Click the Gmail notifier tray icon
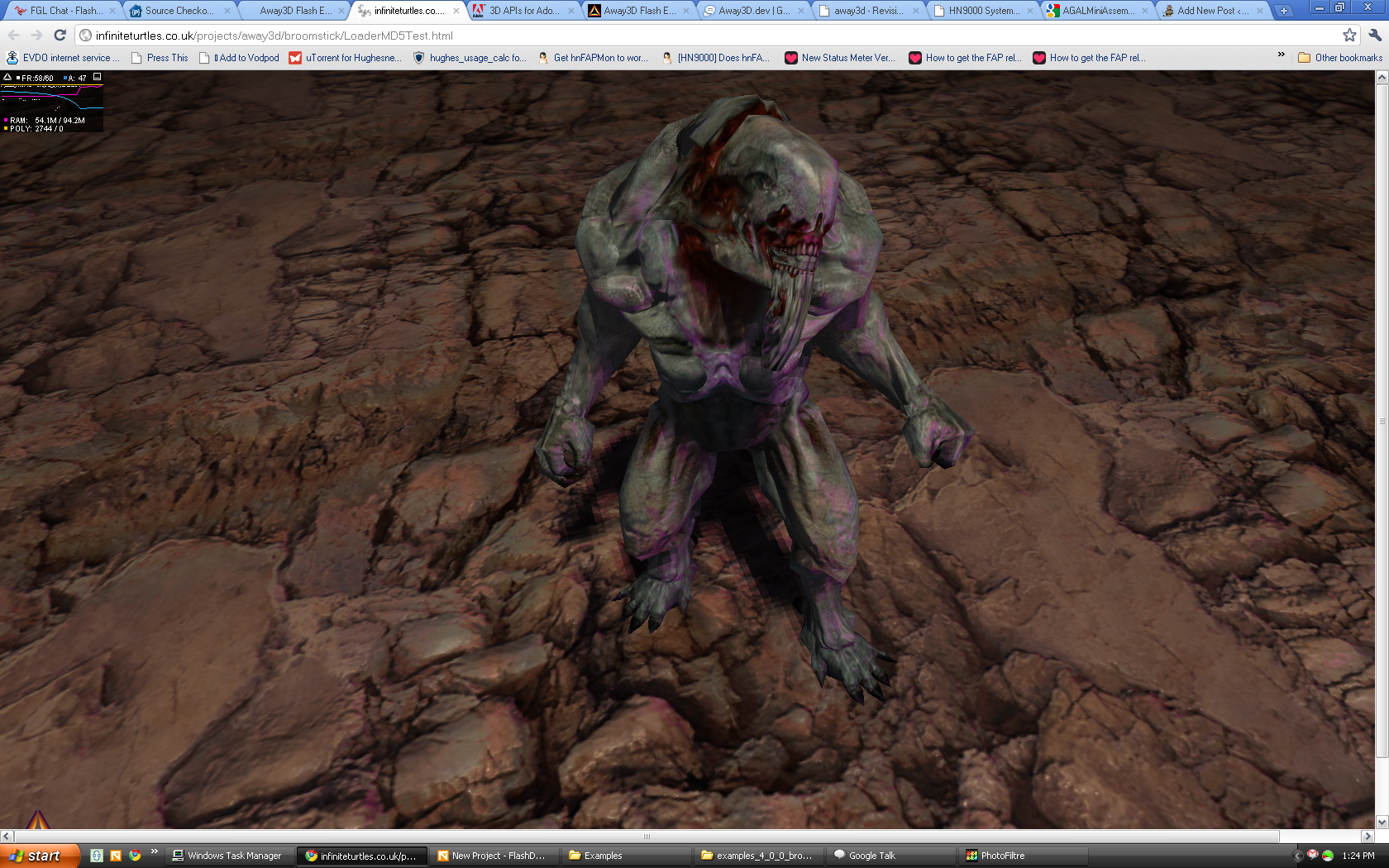Image resolution: width=1389 pixels, height=868 pixels. click(x=1312, y=856)
